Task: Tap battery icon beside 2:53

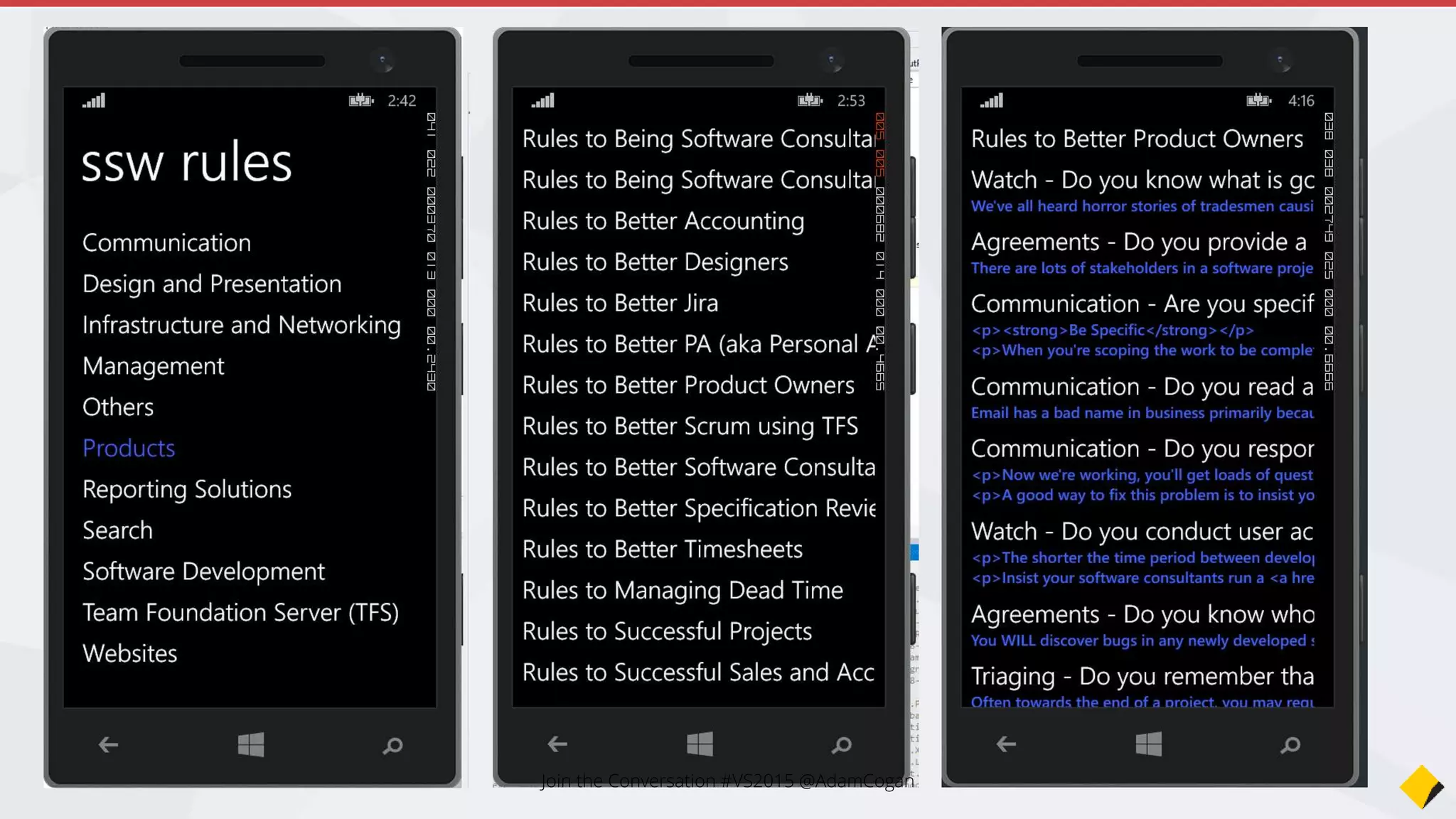Action: 810,100
